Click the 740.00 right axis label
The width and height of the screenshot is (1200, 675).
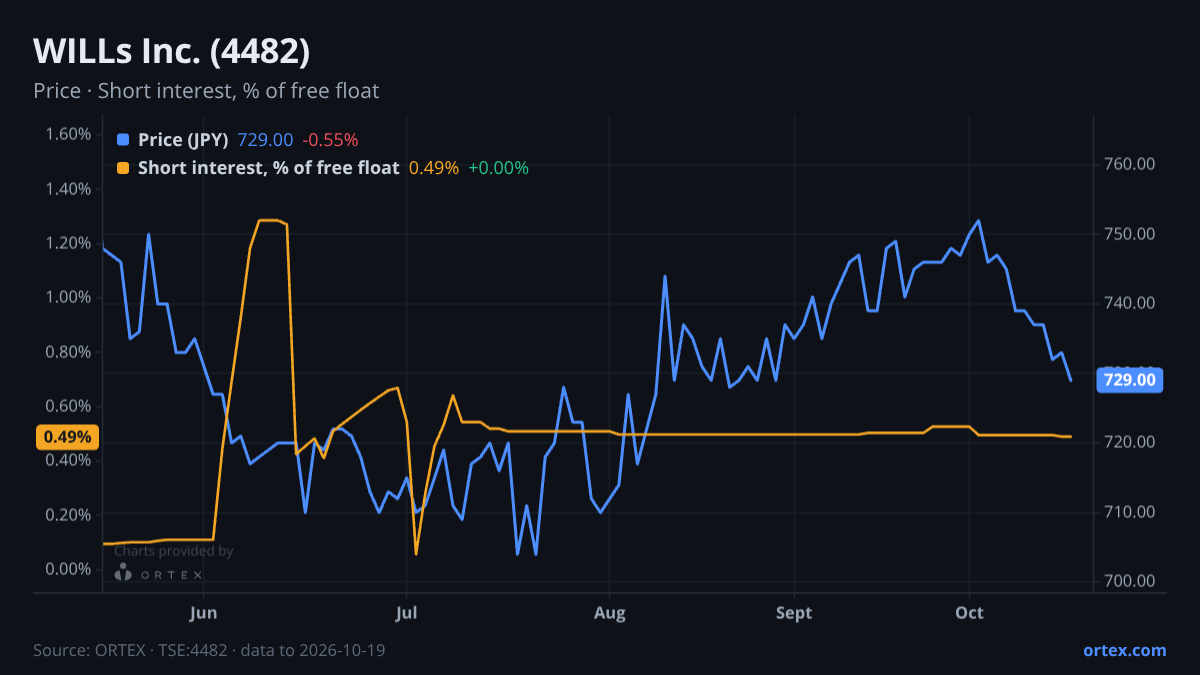[x=1130, y=303]
